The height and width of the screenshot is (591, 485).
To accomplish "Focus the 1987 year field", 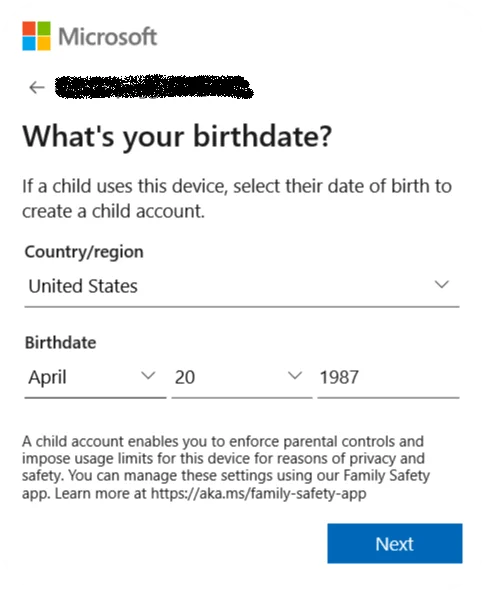I will point(389,377).
